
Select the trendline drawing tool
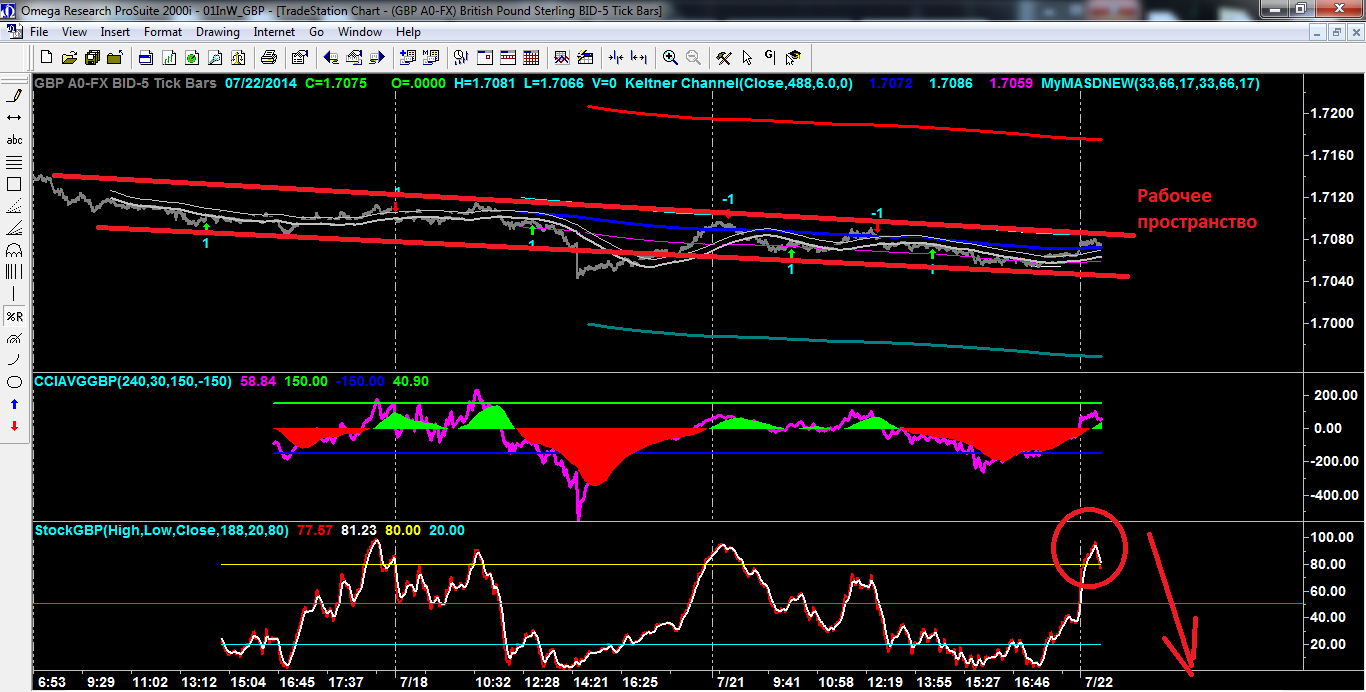tap(14, 96)
